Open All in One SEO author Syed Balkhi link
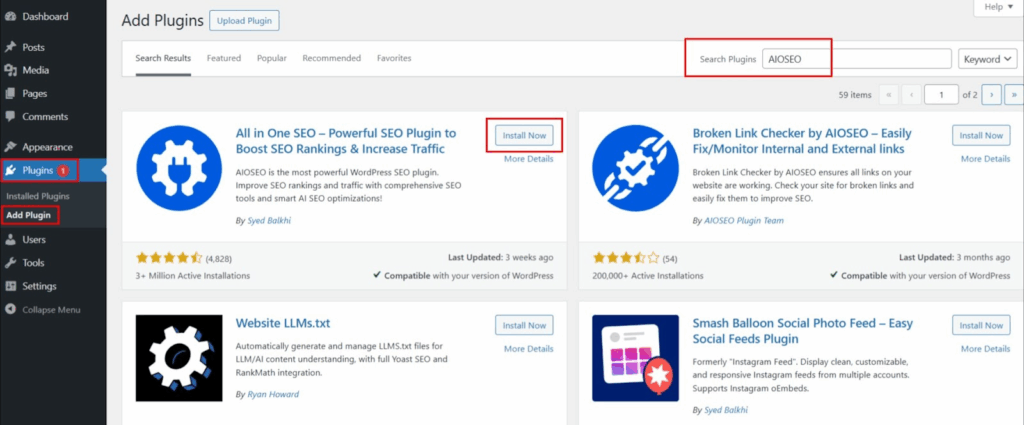This screenshot has height=425, width=1024. pos(269,221)
